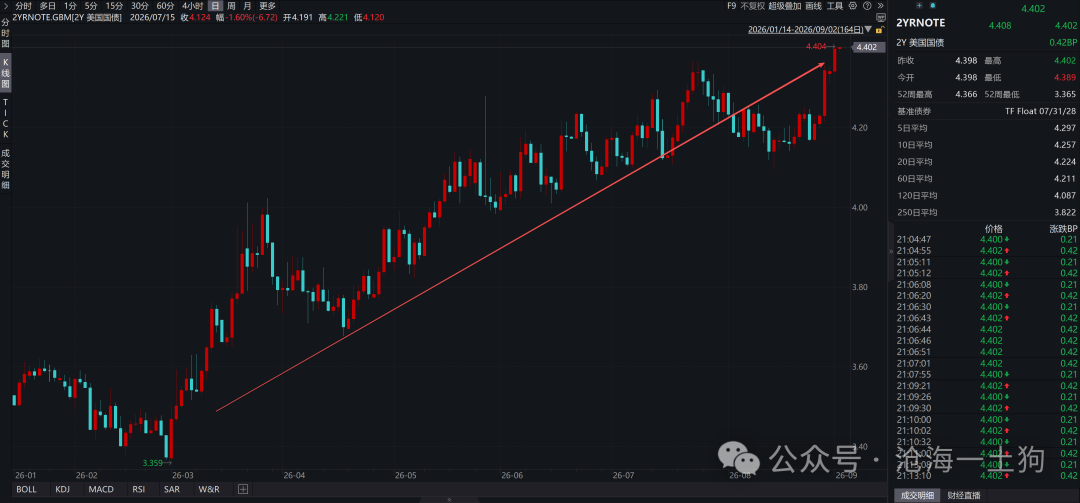Click the 250日平均 value 3.822

pos(1065,212)
